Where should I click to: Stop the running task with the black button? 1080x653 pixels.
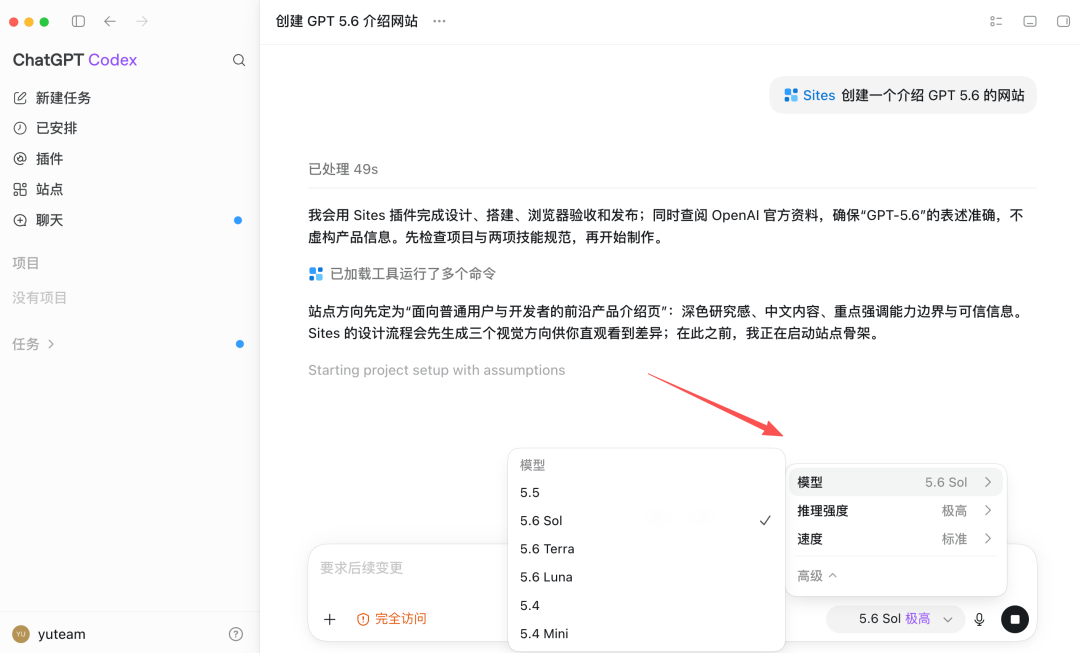tap(1015, 619)
